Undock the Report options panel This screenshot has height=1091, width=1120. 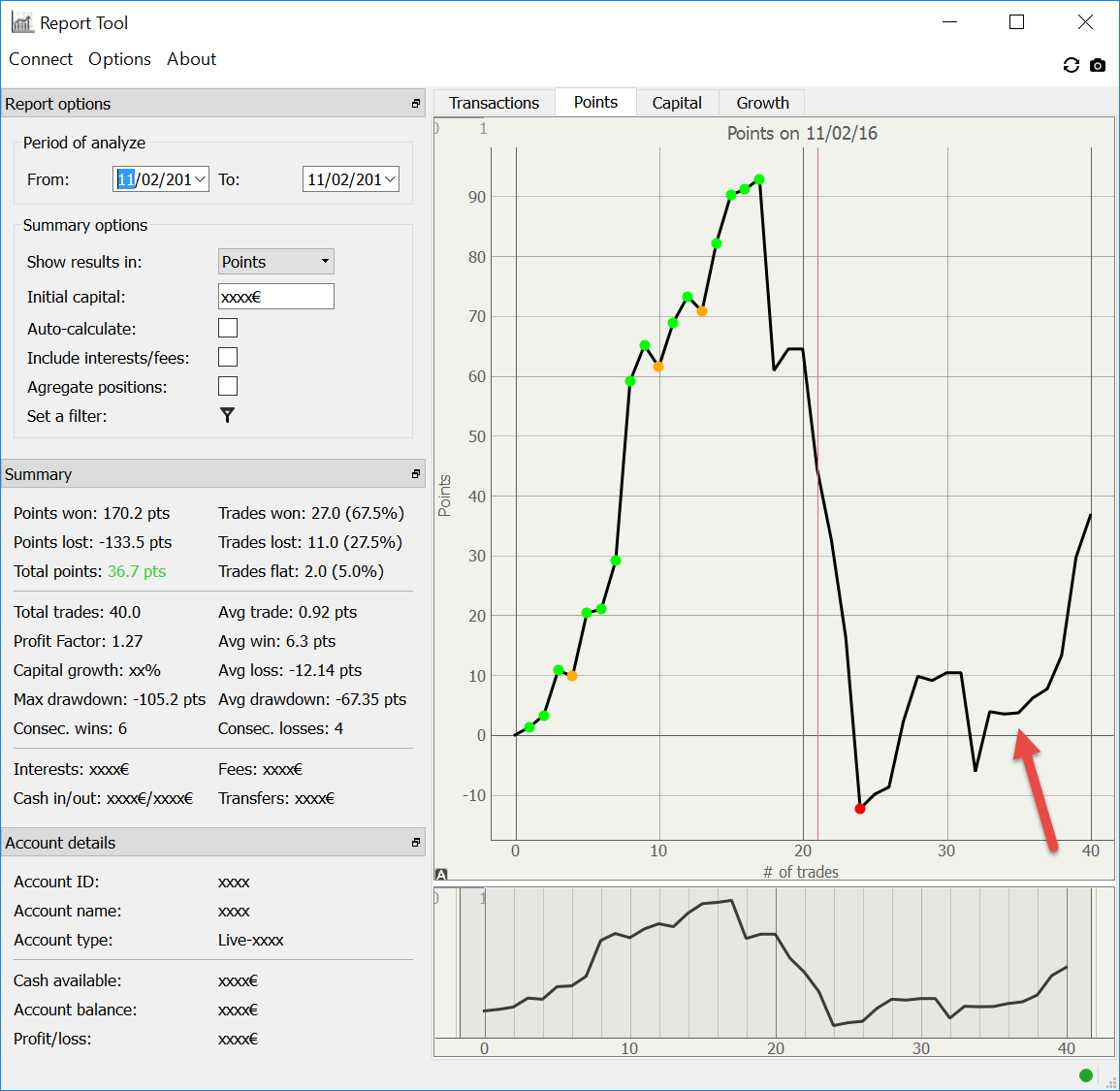pyautogui.click(x=416, y=104)
